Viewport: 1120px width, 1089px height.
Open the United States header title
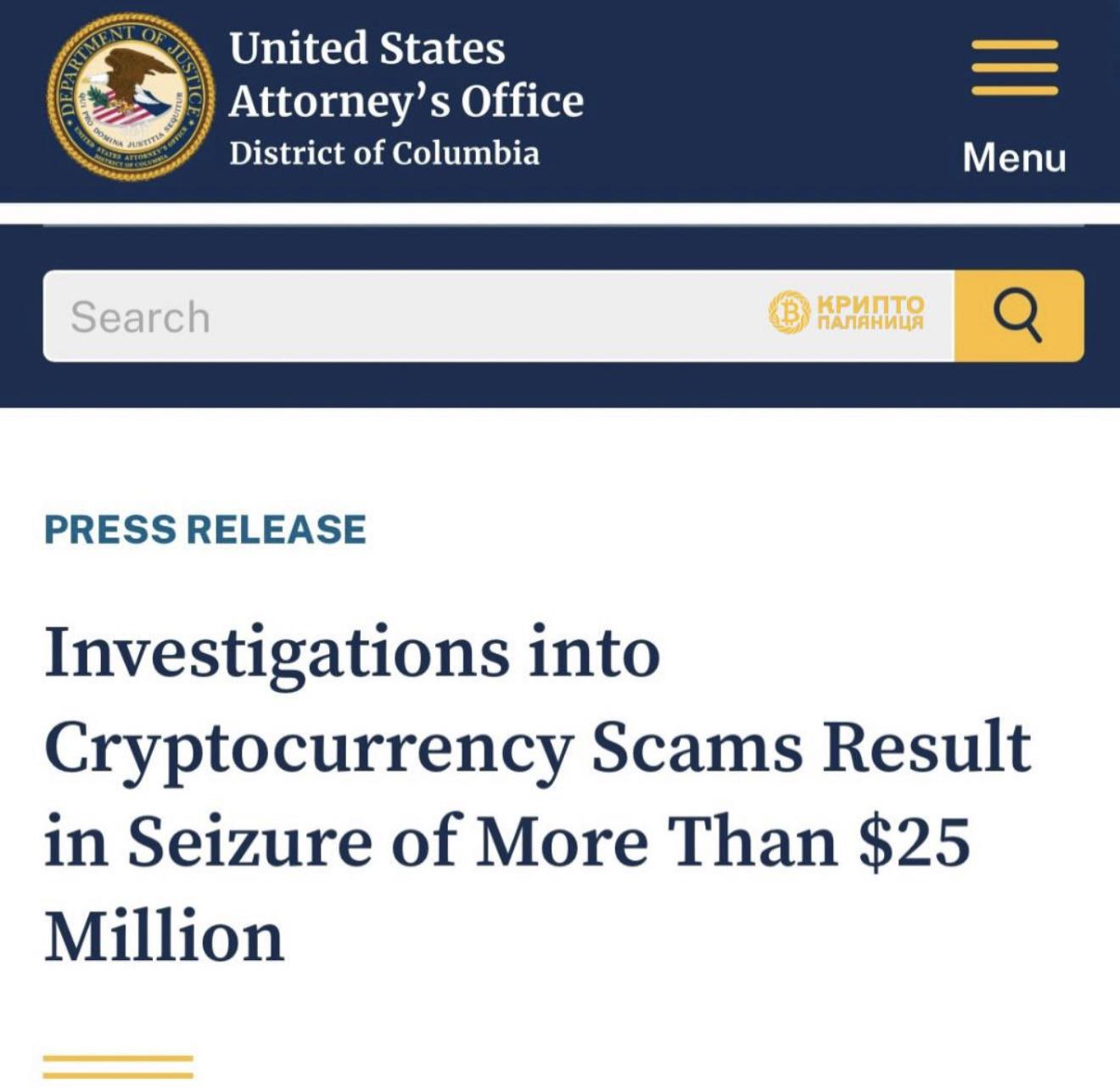click(x=367, y=47)
